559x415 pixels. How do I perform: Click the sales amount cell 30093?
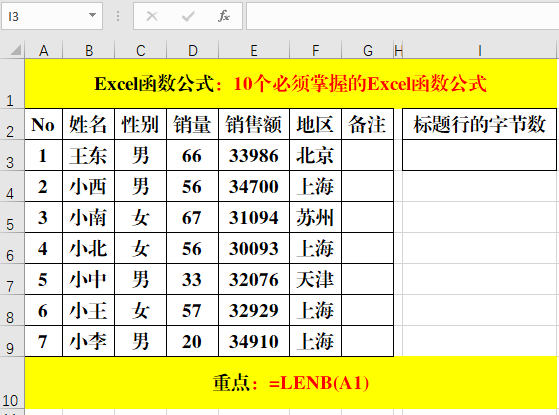click(254, 249)
